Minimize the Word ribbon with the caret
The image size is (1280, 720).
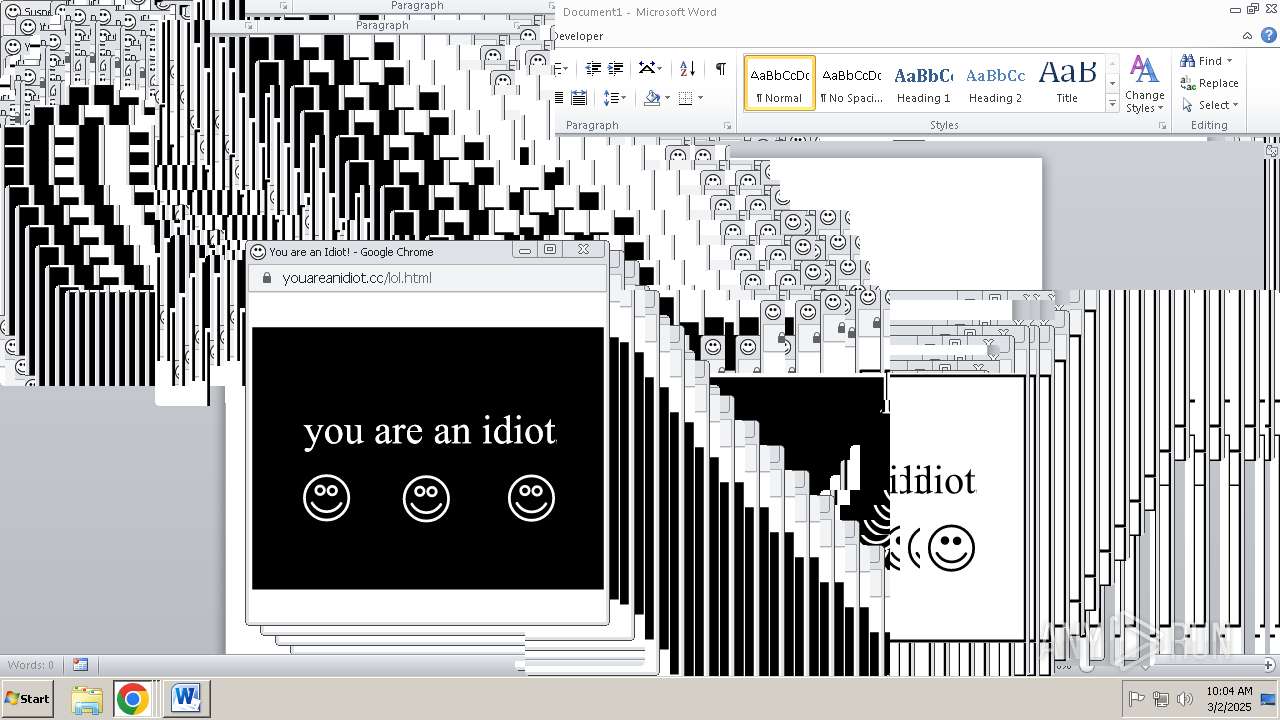coord(1246,34)
